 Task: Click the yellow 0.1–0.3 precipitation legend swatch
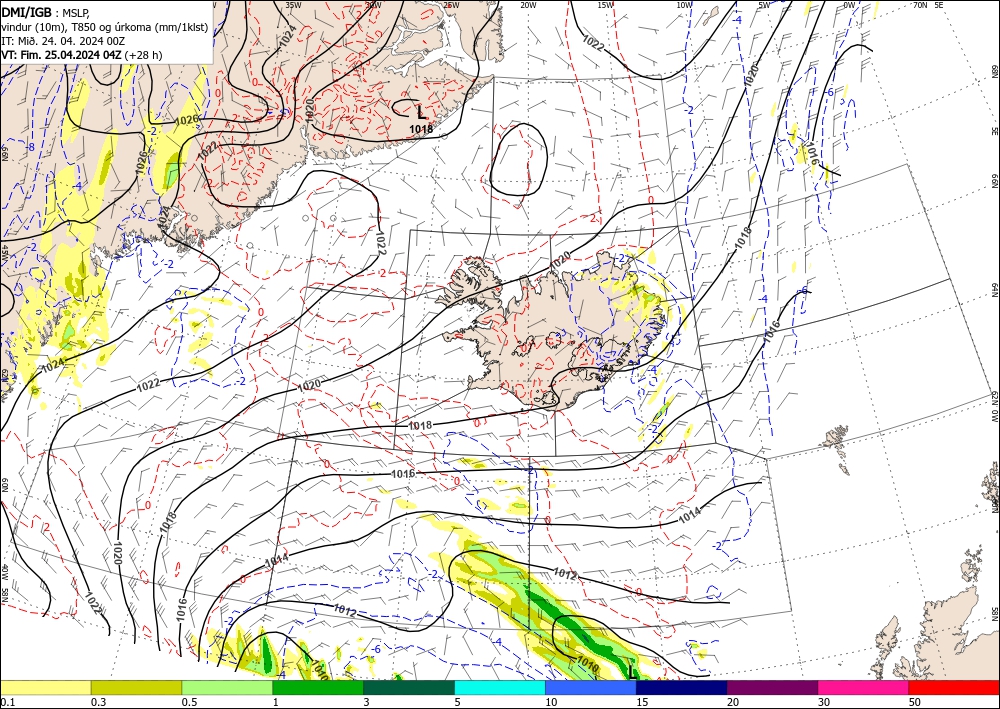point(45,687)
